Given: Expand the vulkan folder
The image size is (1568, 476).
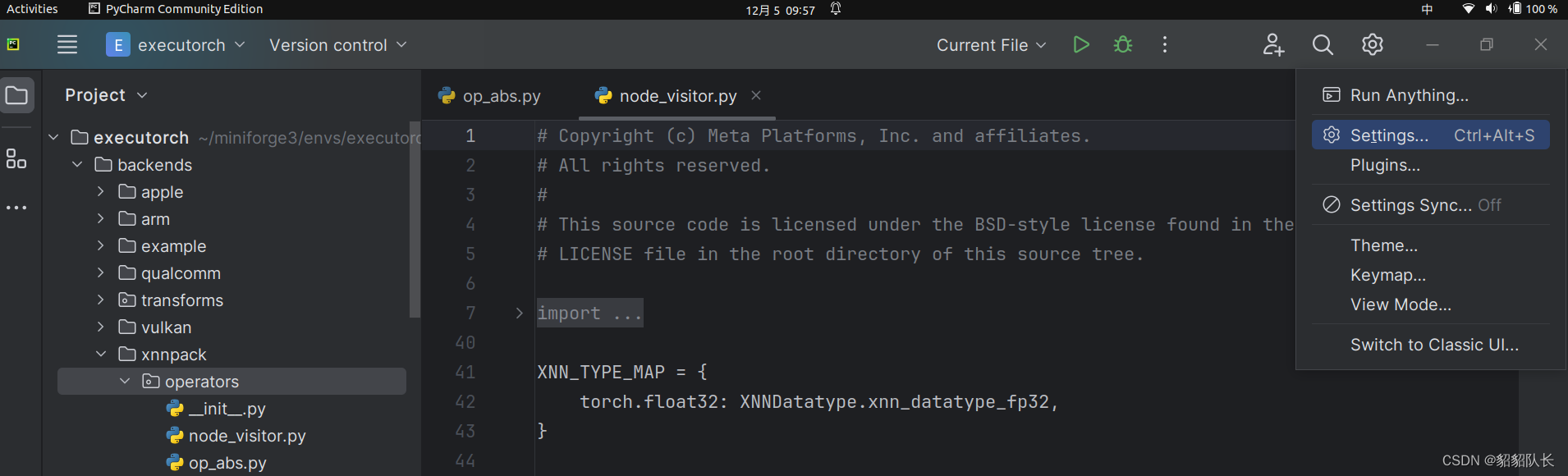Looking at the screenshot, I should point(101,327).
